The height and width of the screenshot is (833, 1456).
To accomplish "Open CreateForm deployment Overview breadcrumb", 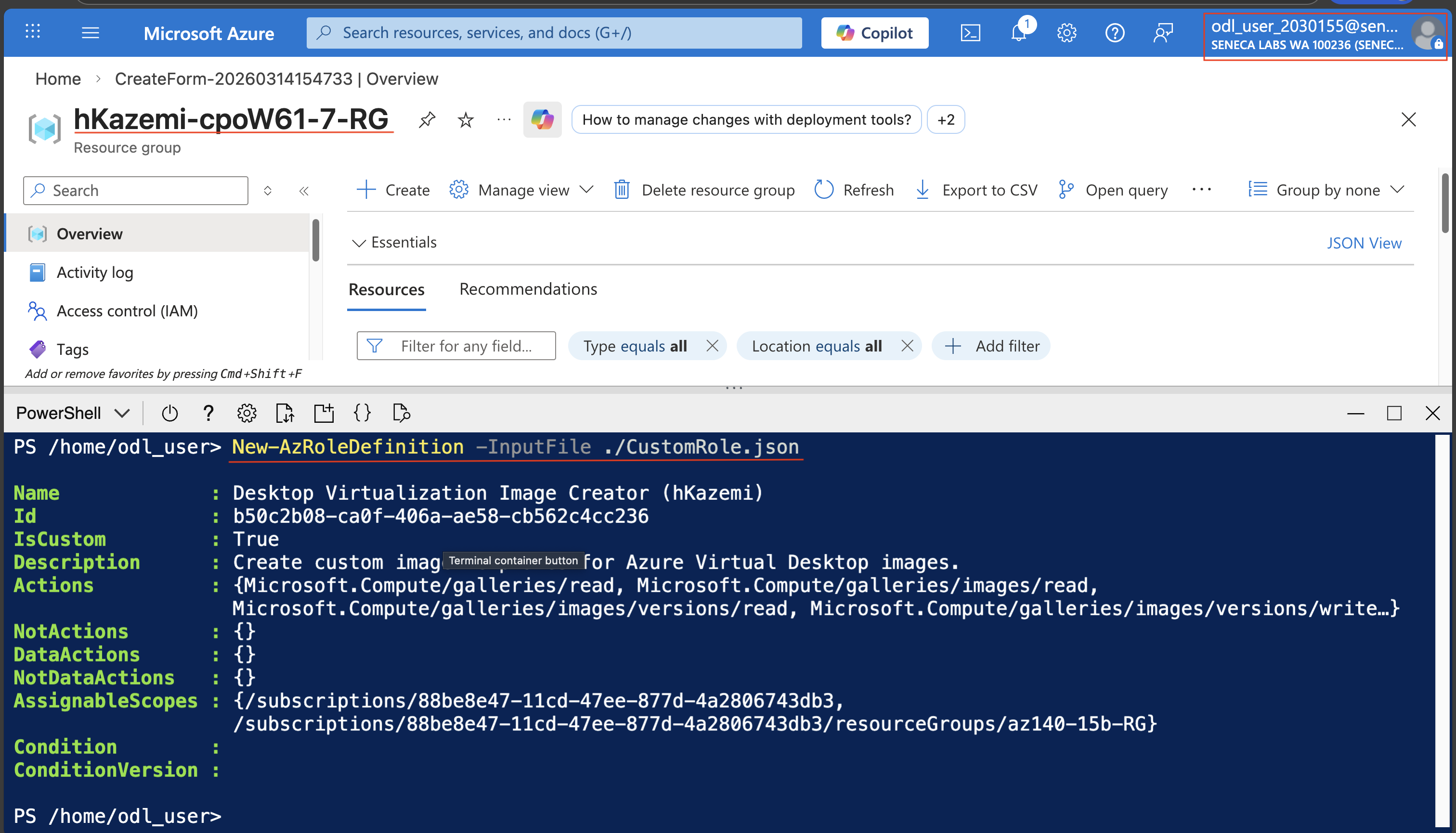I will [x=276, y=79].
